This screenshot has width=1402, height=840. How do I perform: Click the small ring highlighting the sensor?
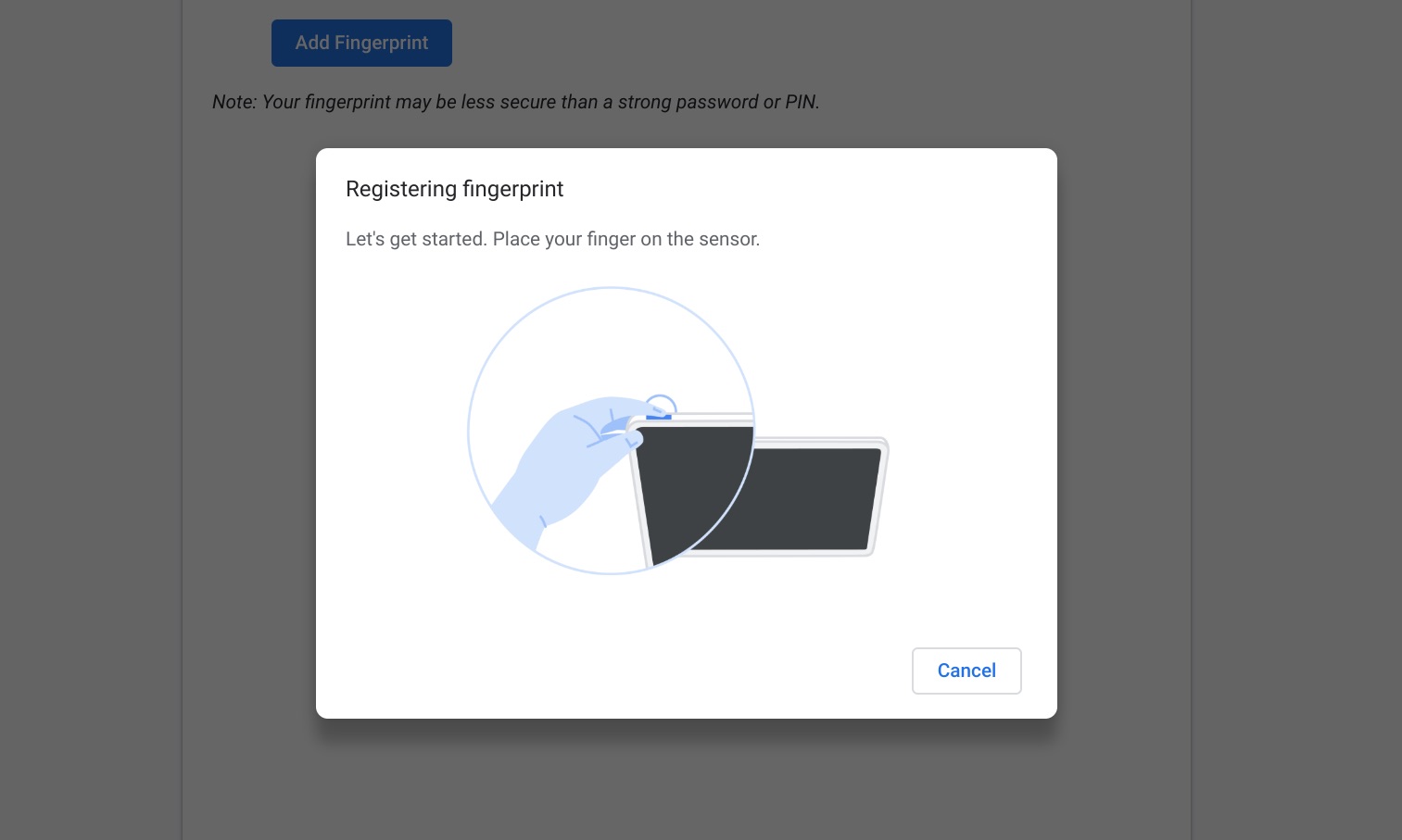[x=661, y=398]
